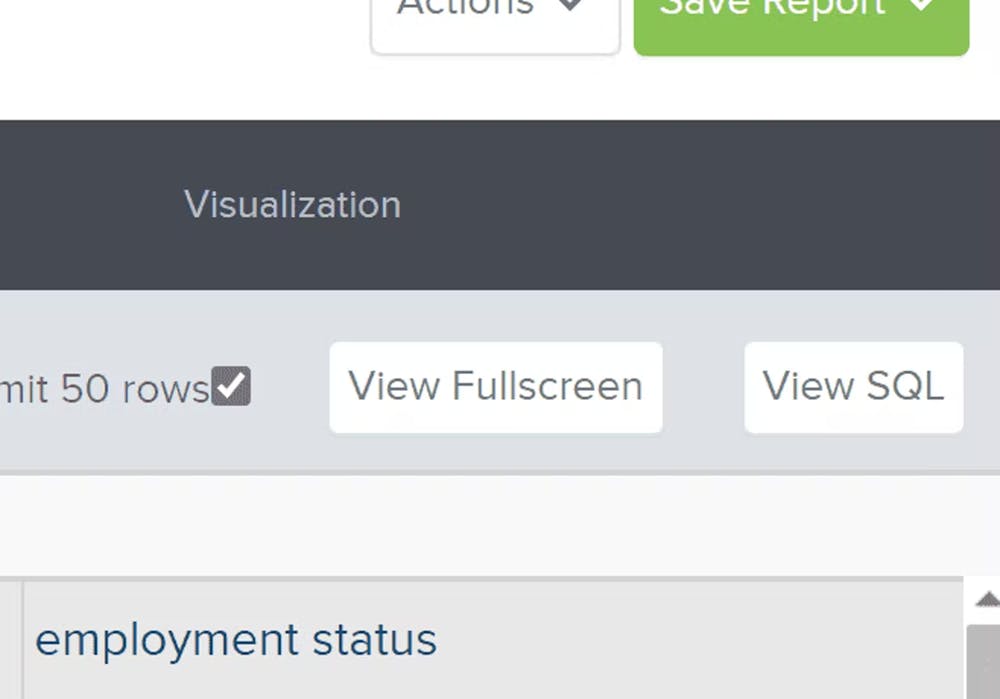Click the View Fullscreen button
1000x699 pixels.
click(495, 387)
